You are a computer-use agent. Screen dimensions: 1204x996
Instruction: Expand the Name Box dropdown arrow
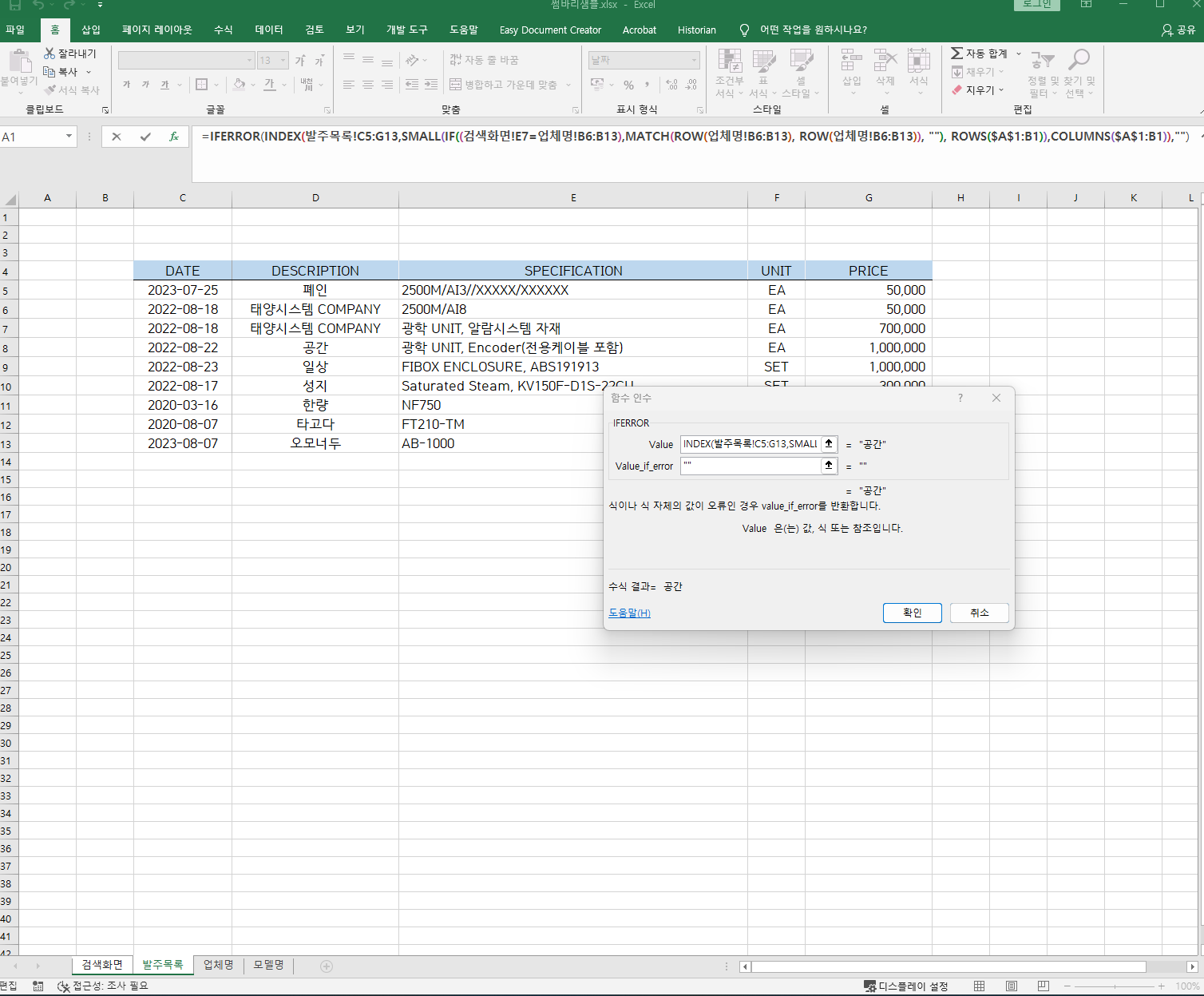tap(69, 137)
